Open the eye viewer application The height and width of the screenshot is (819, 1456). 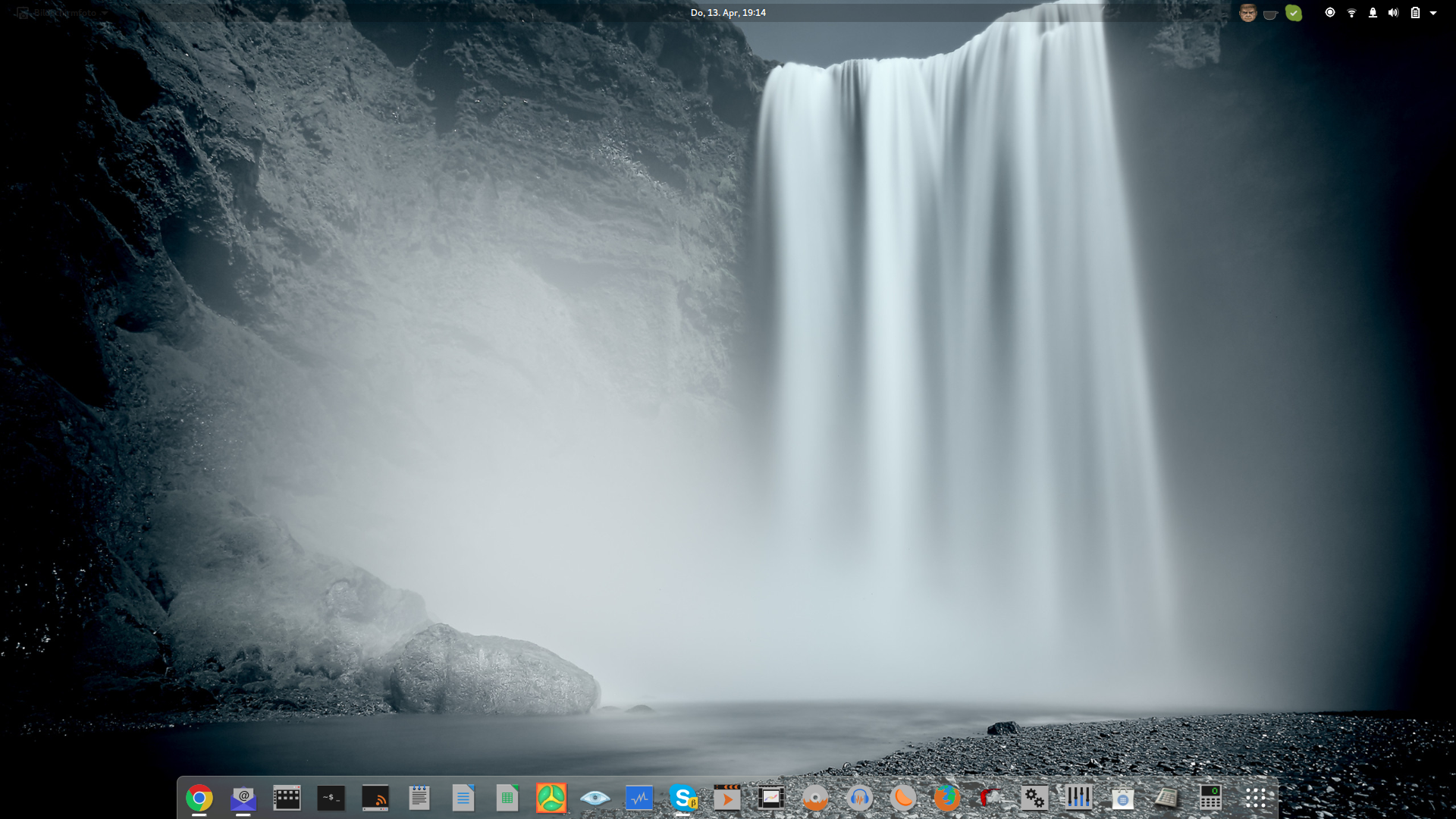(595, 798)
